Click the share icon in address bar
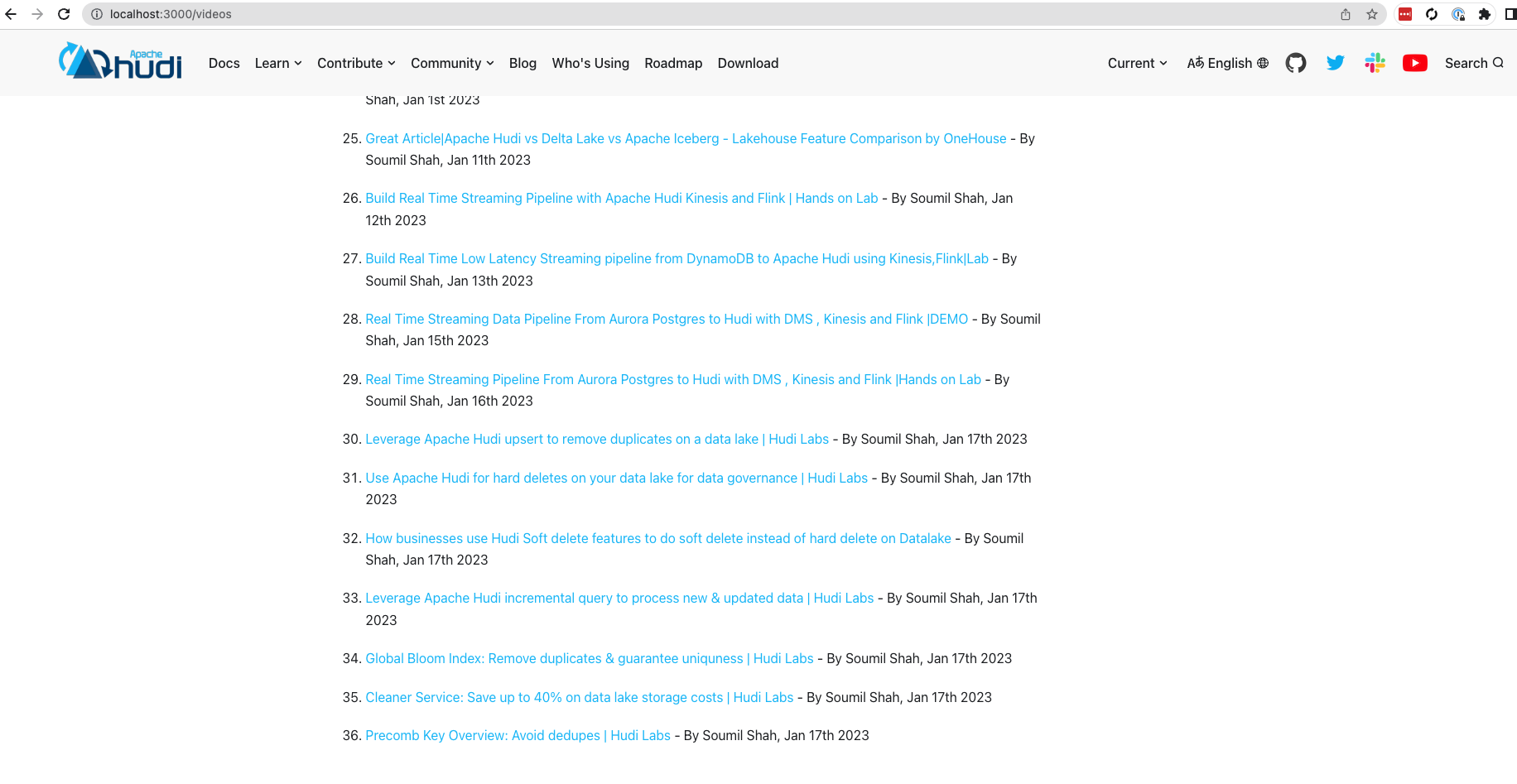Viewport: 1517px width, 784px height. [1346, 14]
